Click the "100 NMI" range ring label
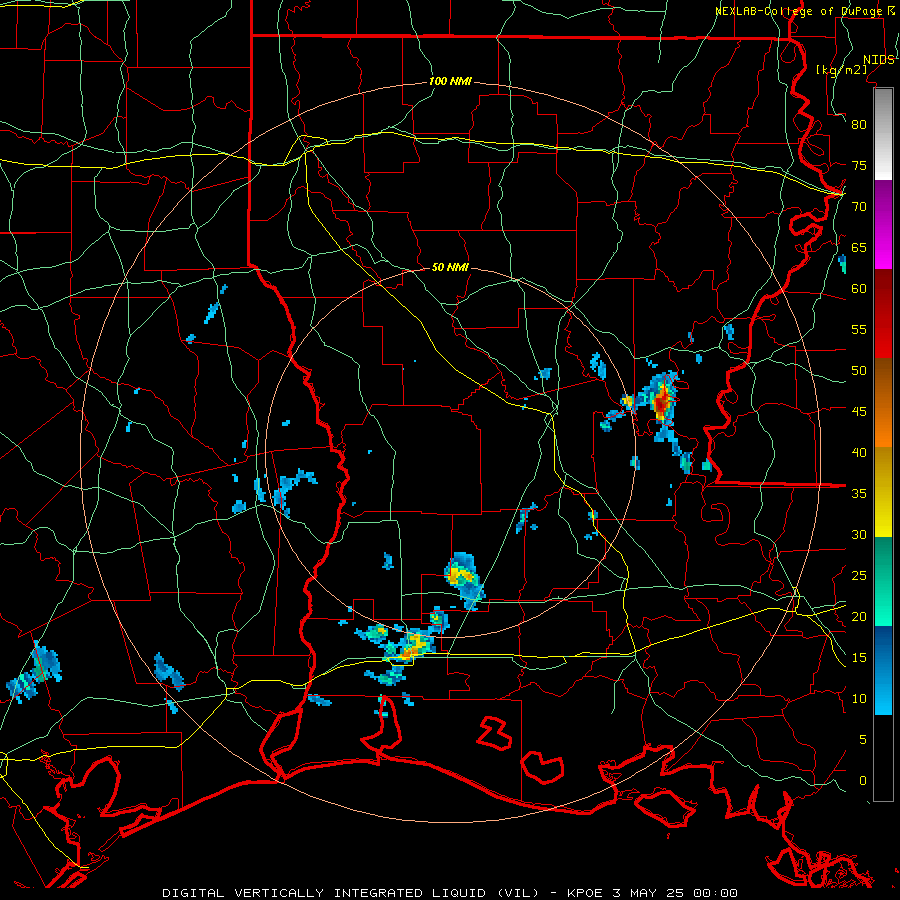900x900 pixels. pos(450,82)
